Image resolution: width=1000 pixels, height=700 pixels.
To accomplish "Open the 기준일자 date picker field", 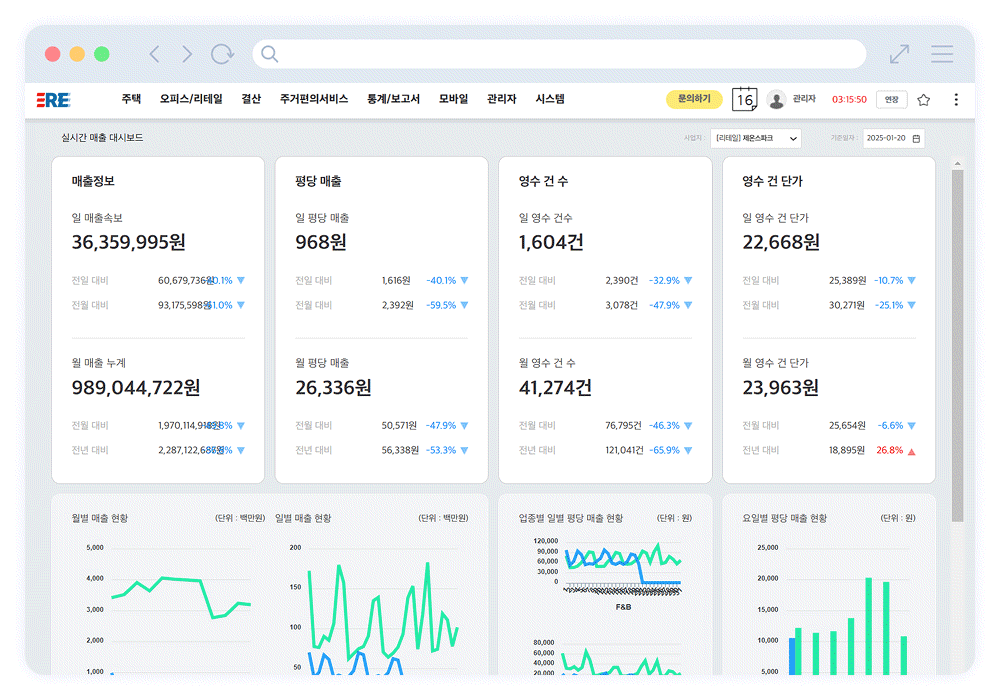I will 893,138.
